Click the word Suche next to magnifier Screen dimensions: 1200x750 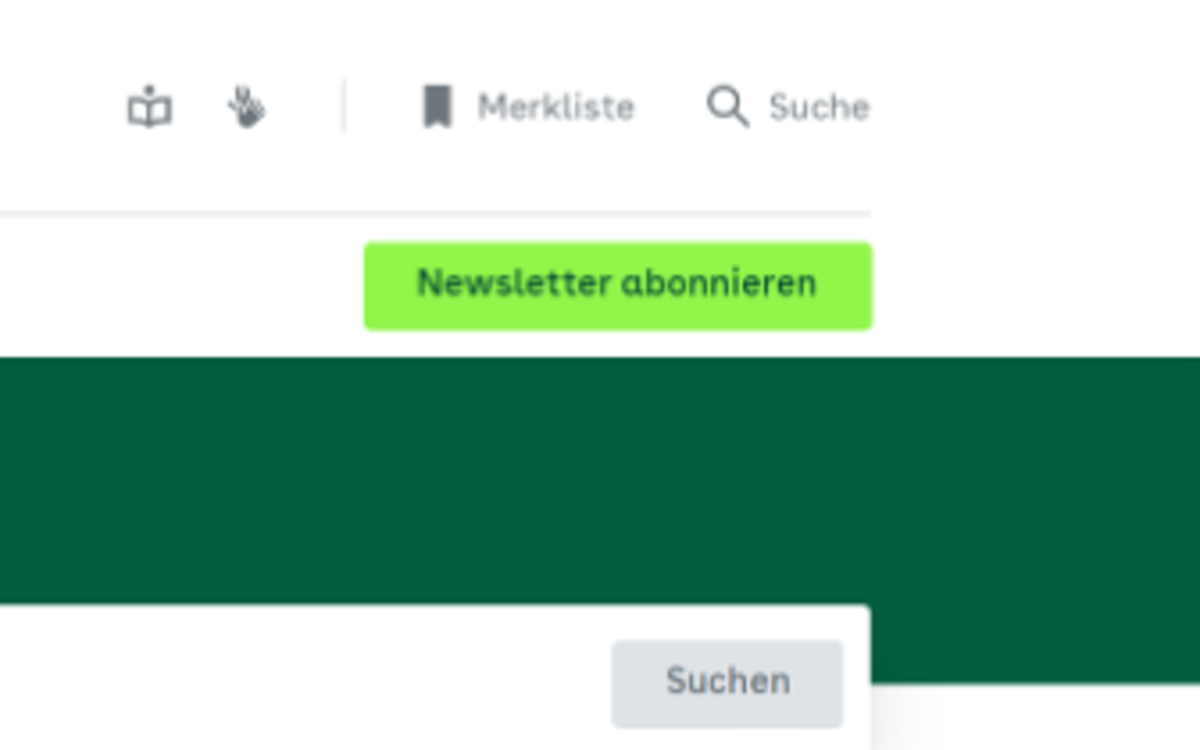(x=819, y=106)
